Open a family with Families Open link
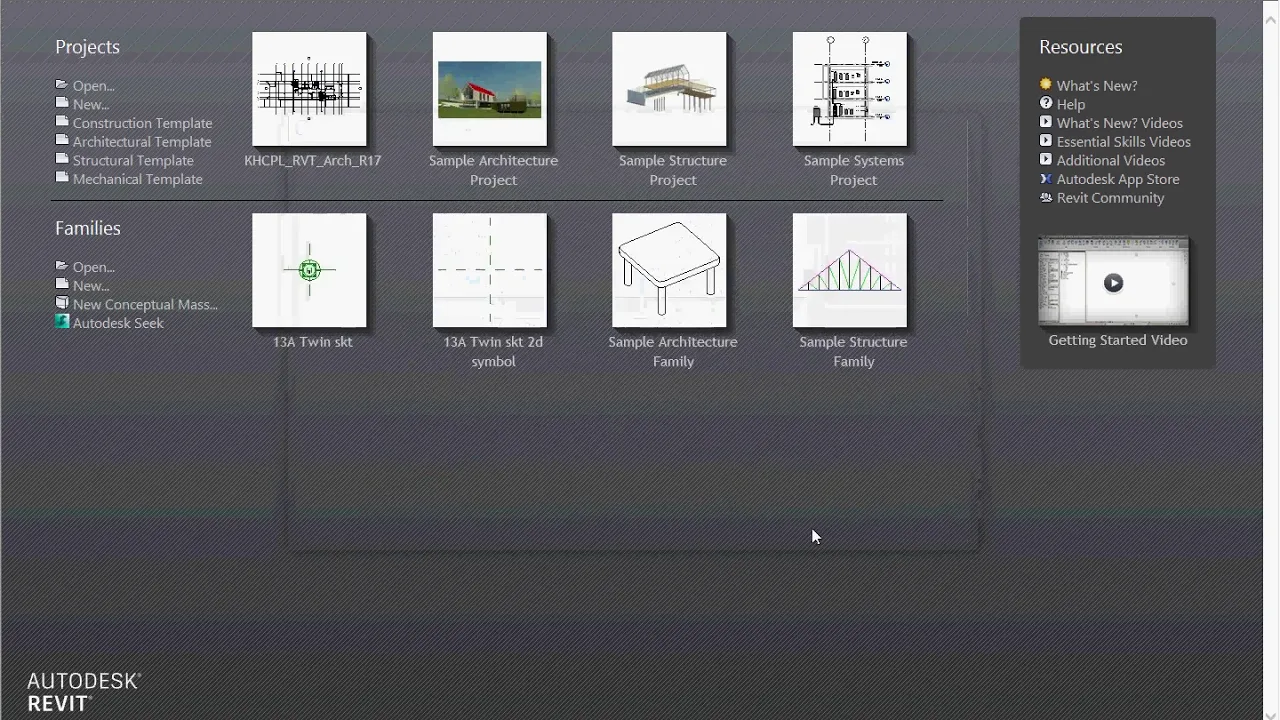Screen dimensions: 1280x720 (x=94, y=267)
